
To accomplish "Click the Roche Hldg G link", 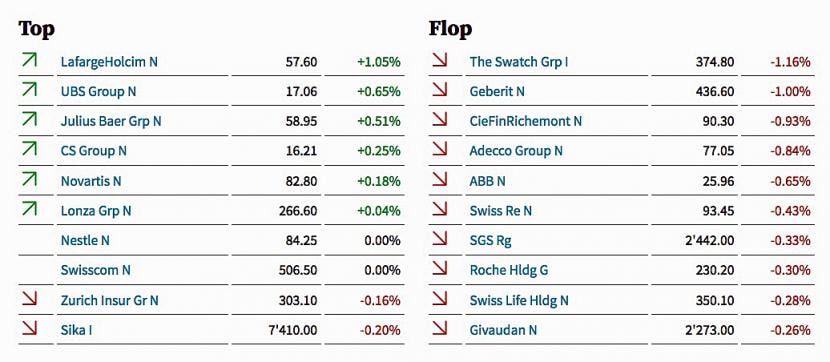I will pyautogui.click(x=509, y=270).
